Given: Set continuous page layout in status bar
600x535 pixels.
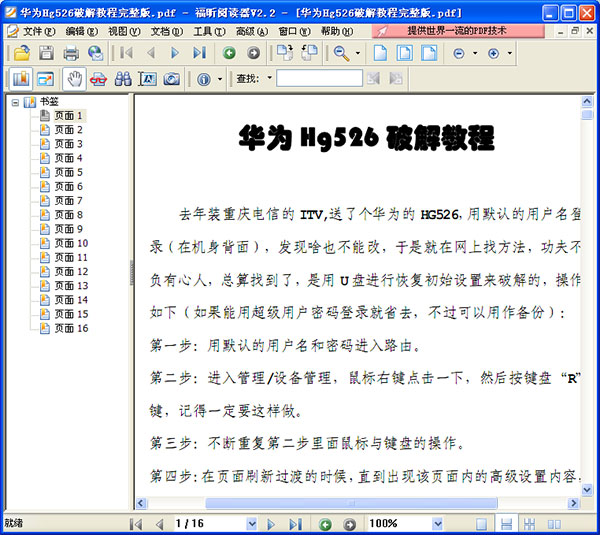Looking at the screenshot, I should (506, 524).
